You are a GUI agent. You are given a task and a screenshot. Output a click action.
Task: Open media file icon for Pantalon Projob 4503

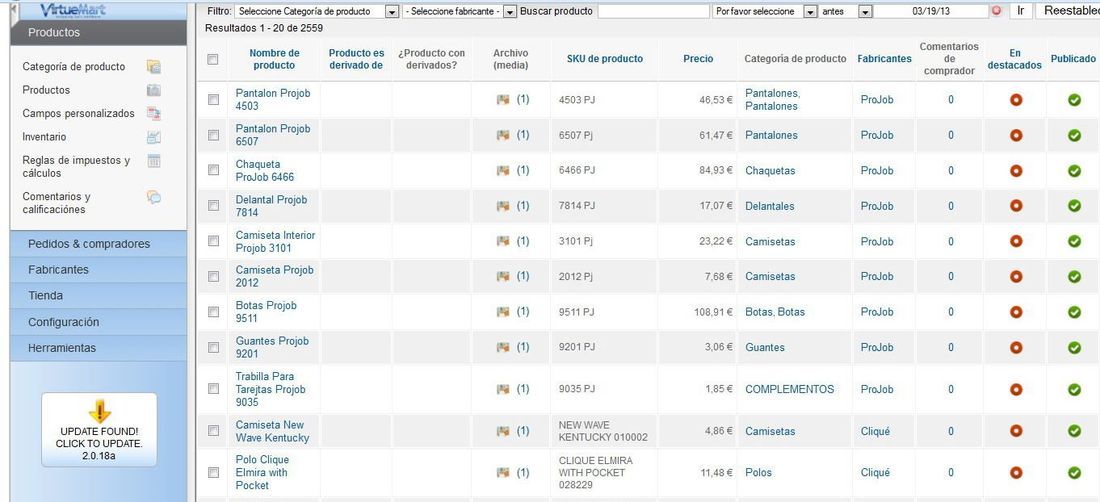click(502, 100)
